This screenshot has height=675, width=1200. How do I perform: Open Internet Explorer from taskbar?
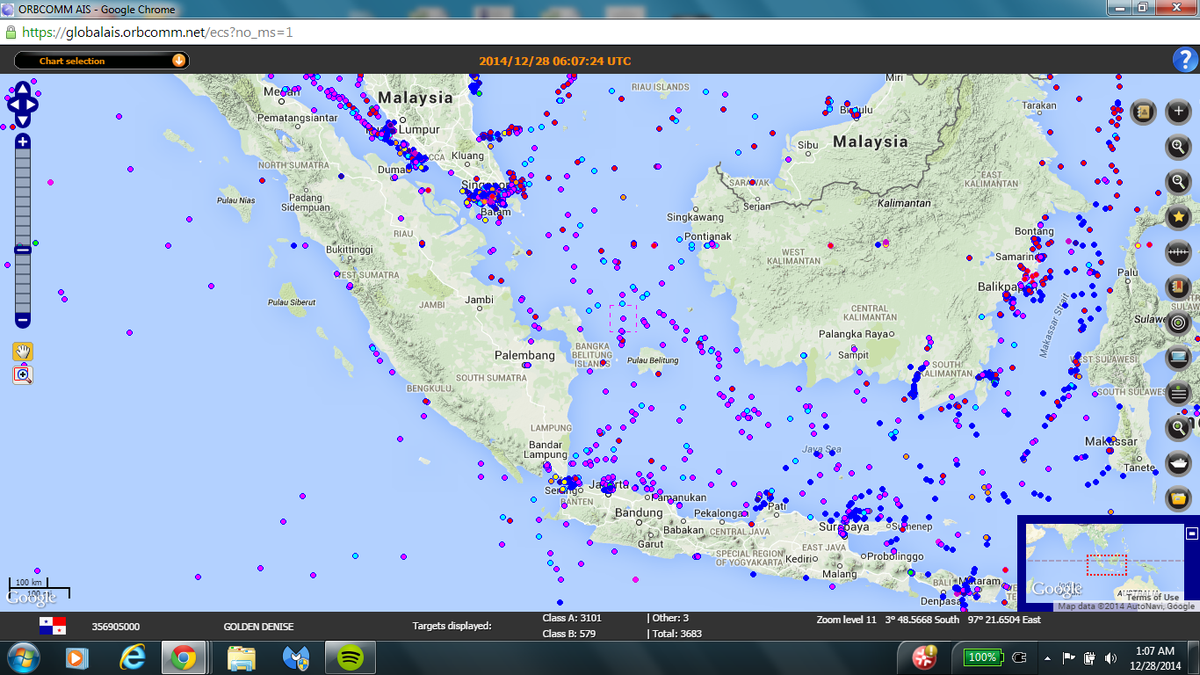click(x=132, y=657)
